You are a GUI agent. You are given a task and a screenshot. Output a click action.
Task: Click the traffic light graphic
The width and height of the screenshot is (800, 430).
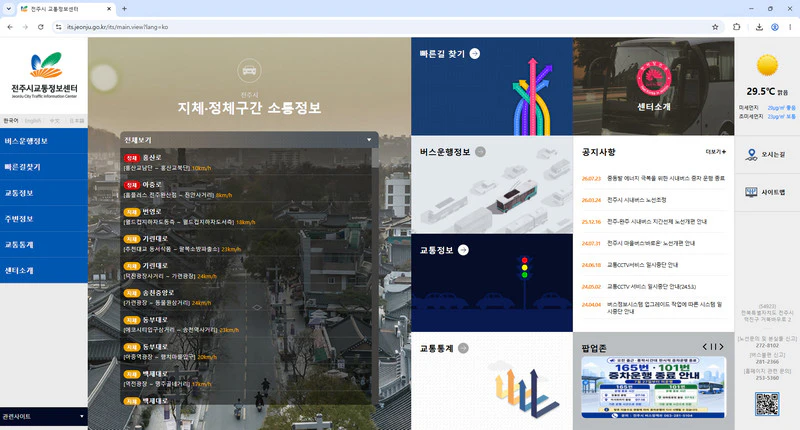click(x=524, y=268)
